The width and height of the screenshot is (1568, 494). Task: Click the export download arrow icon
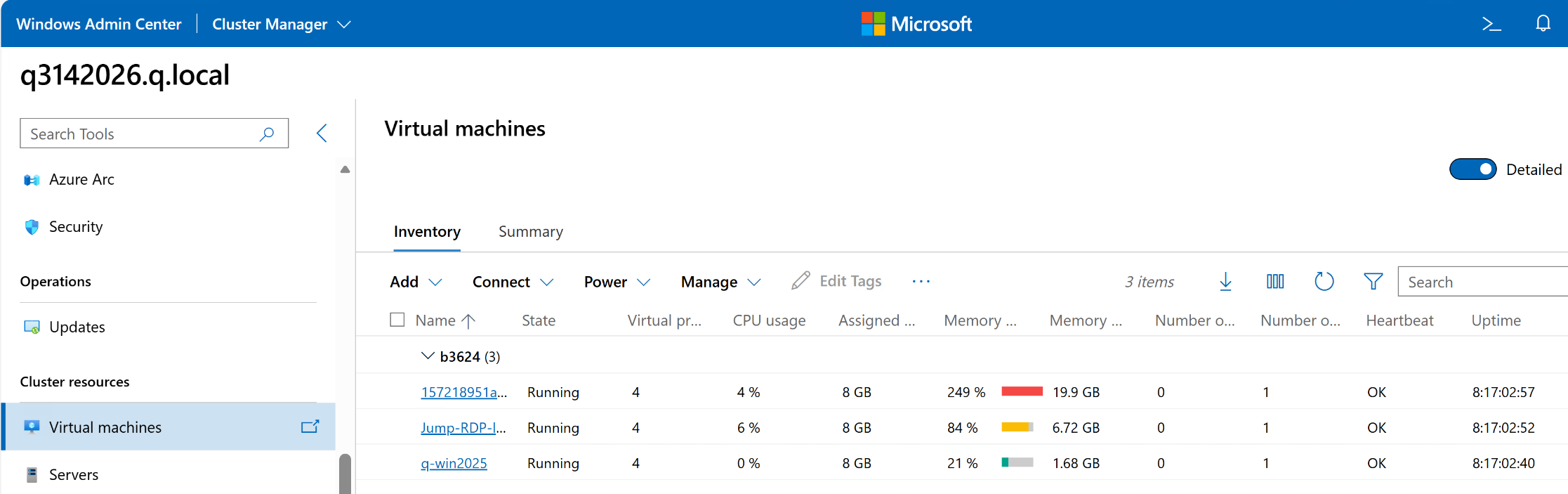1225,282
